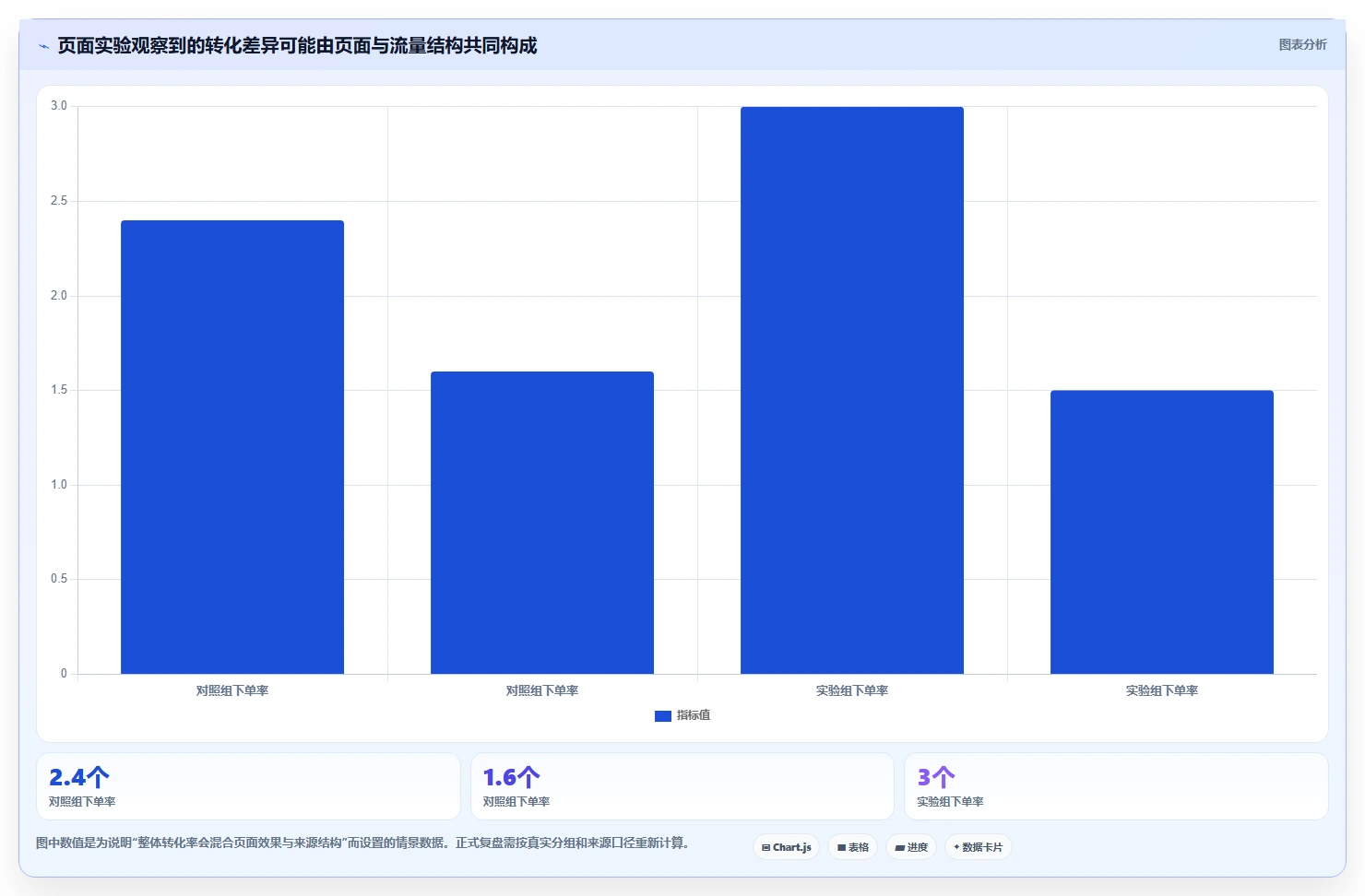The width and height of the screenshot is (1365, 896).
Task: Select the 2.4个 对照组下单率 data card
Action: tap(248, 786)
